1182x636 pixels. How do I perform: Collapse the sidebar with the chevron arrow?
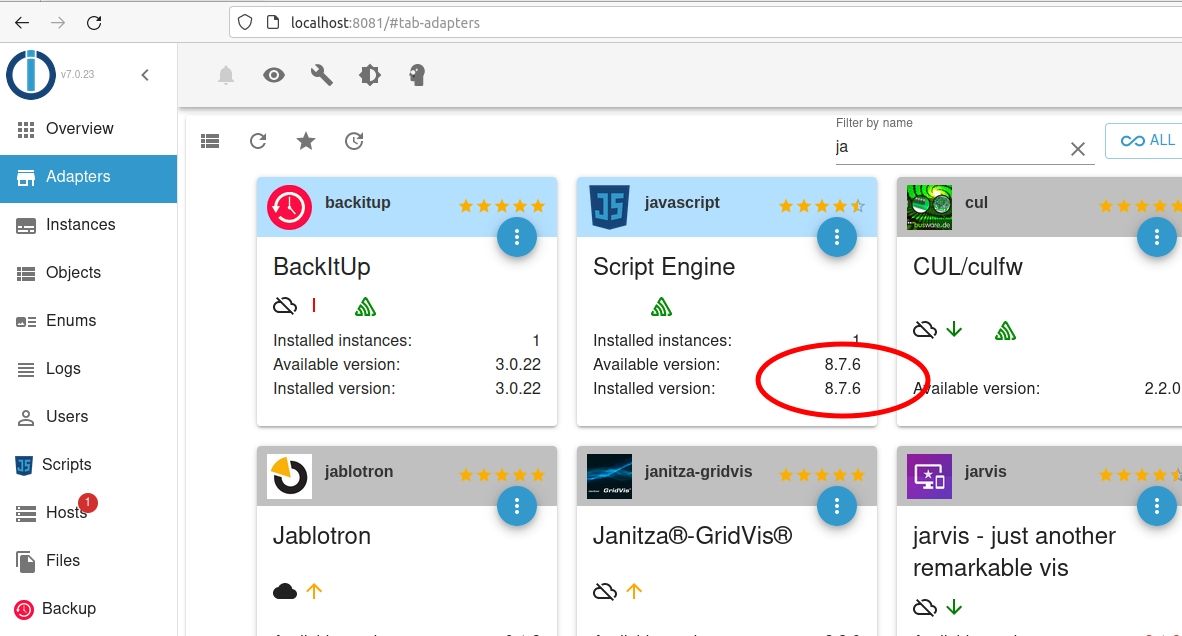[x=145, y=75]
